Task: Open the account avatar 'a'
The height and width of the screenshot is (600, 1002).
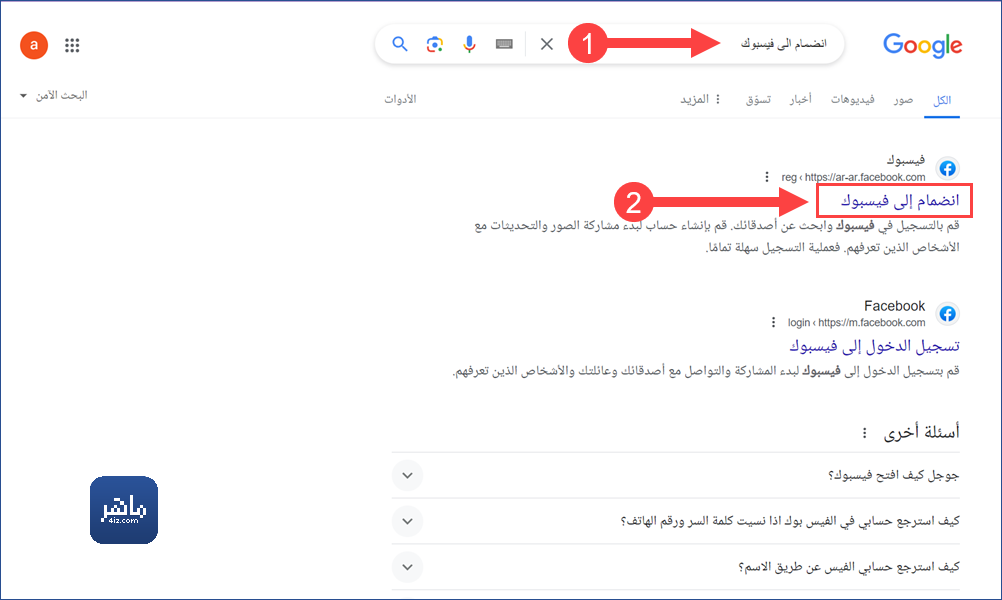Action: 34,45
